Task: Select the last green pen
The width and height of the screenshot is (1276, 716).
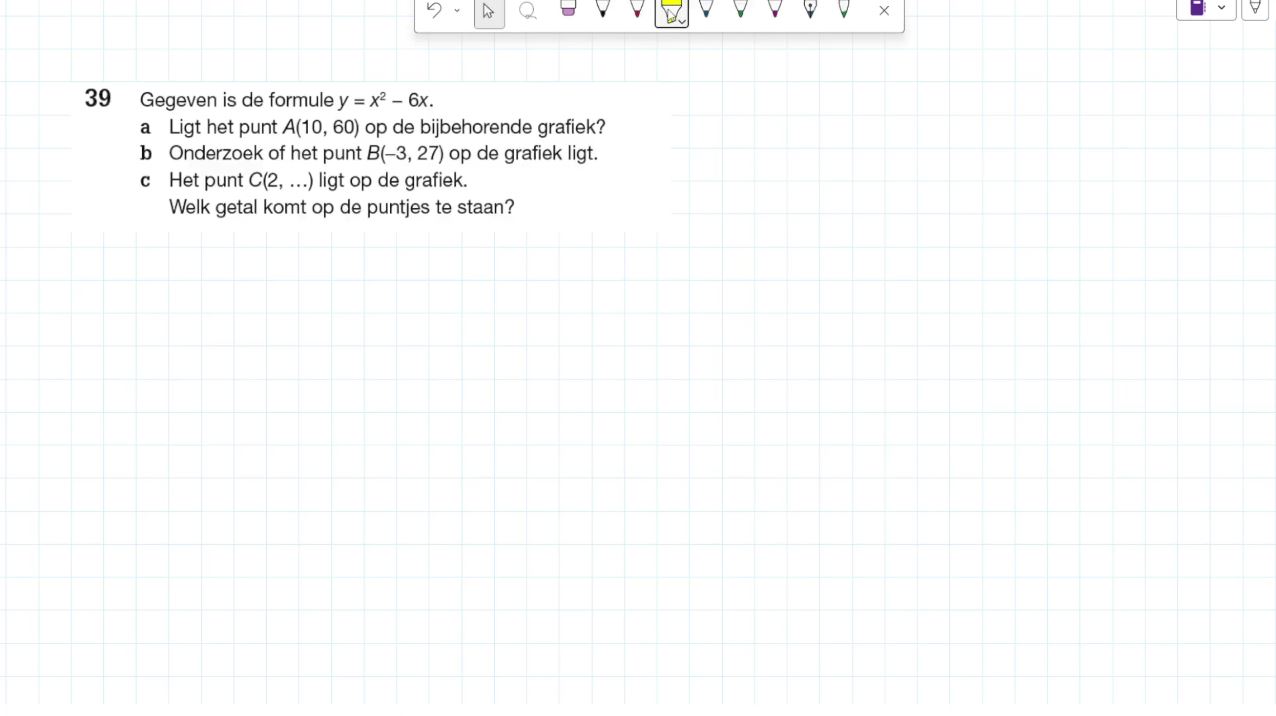Action: pyautogui.click(x=844, y=9)
